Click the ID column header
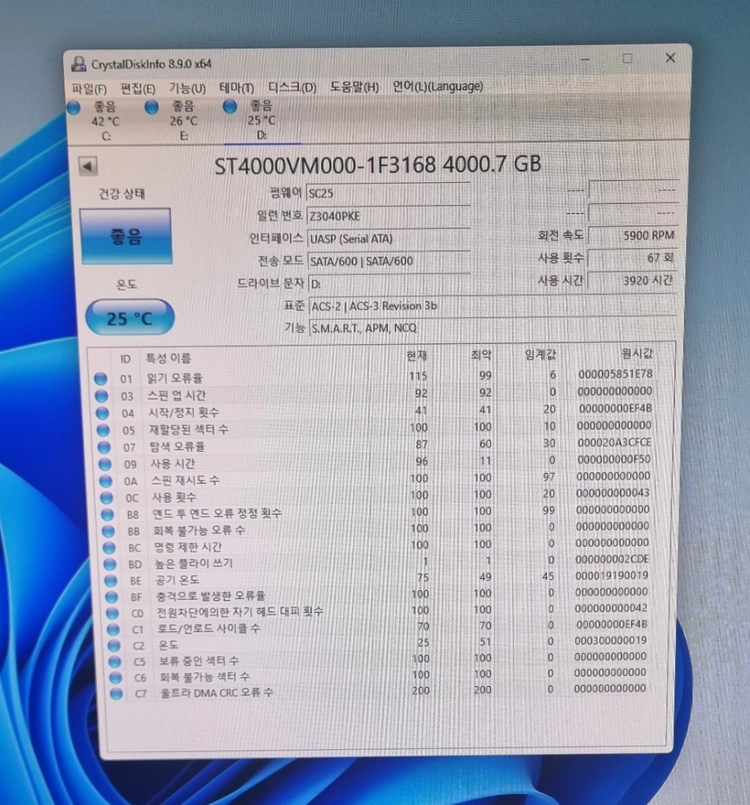This screenshot has width=750, height=805. (125, 359)
